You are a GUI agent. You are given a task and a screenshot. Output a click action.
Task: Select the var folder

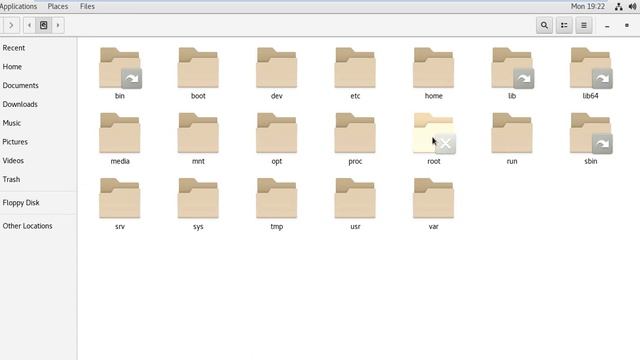tap(433, 198)
